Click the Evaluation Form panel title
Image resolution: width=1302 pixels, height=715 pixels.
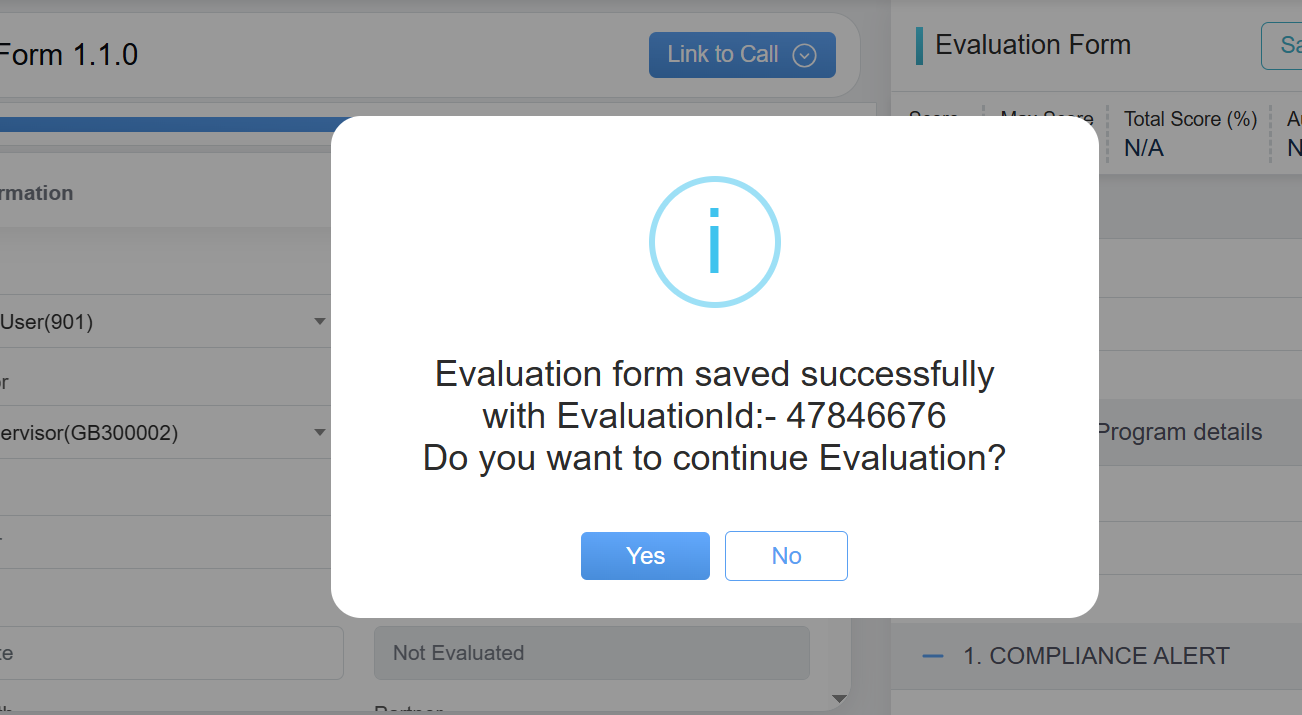pyautogui.click(x=1033, y=45)
